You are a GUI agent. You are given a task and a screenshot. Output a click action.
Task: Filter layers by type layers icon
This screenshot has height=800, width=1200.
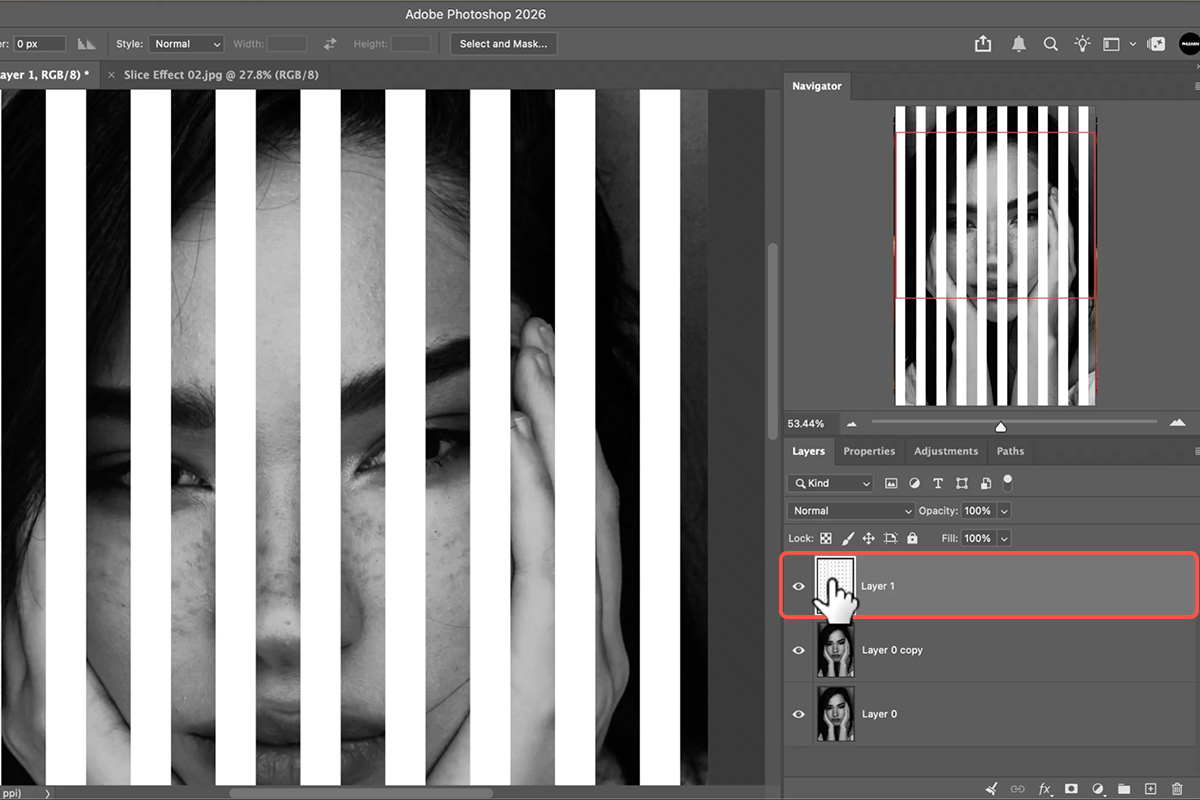938,483
